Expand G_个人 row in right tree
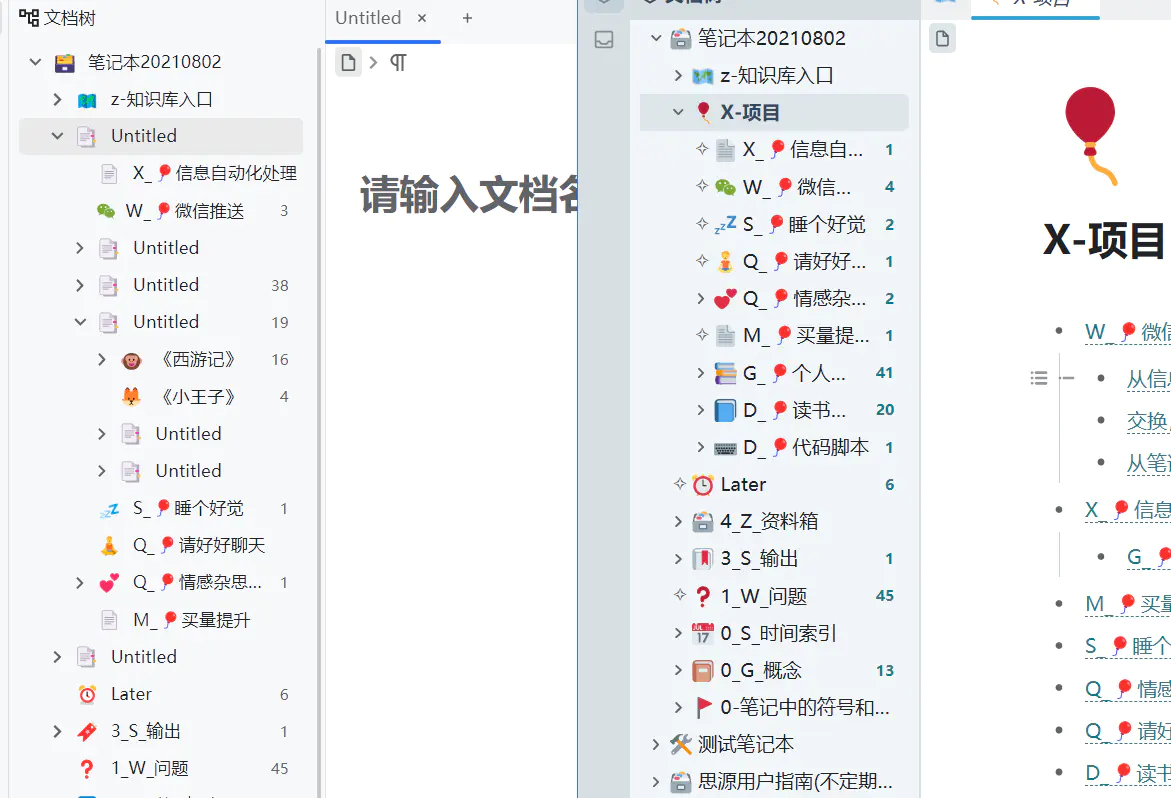 click(x=701, y=372)
